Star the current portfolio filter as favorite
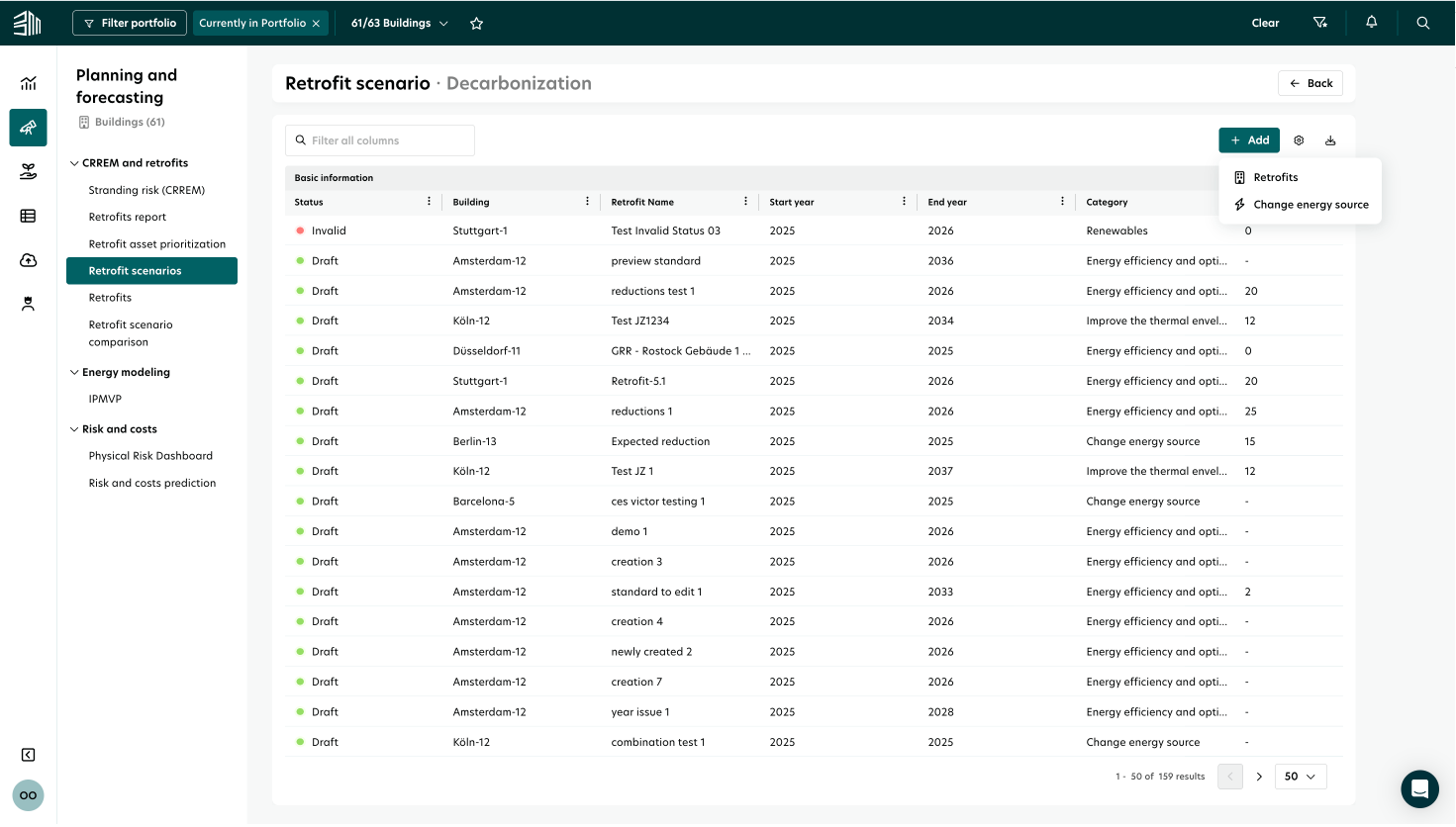1456x827 pixels. [x=476, y=23]
